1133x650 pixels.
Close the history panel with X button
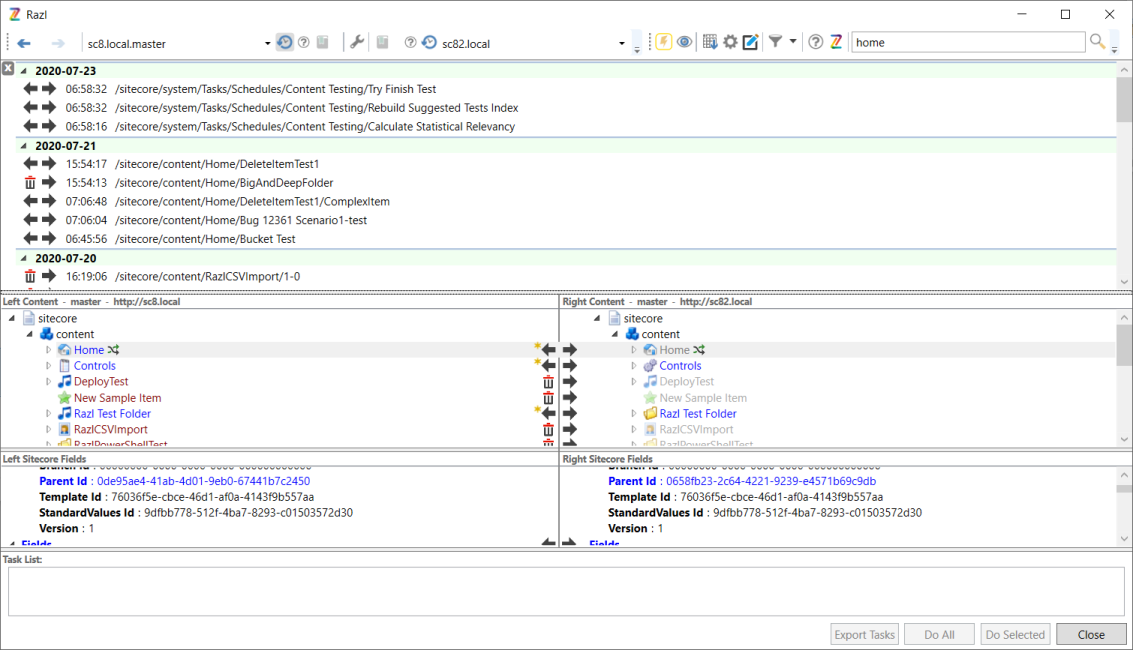coord(8,69)
